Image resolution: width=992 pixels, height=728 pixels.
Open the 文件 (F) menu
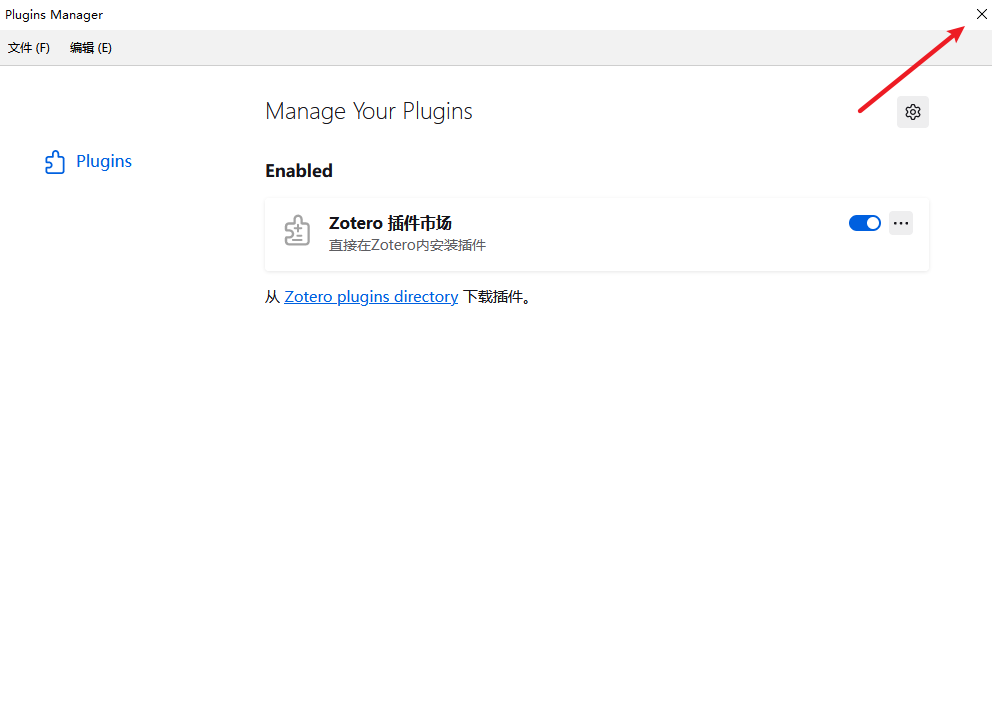tap(29, 48)
